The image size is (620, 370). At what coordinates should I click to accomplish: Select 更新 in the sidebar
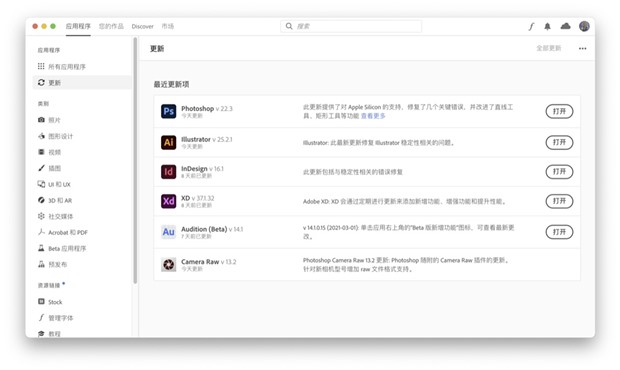pos(82,82)
